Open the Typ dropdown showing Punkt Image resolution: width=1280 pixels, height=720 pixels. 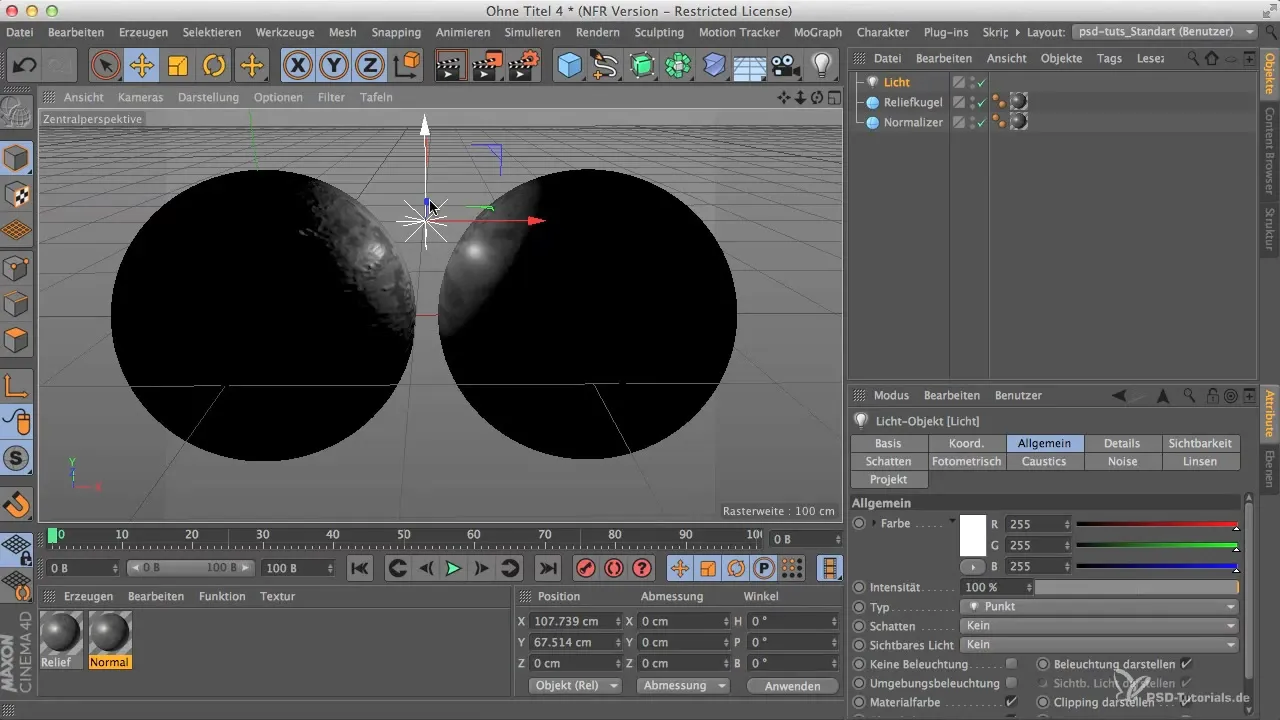[x=1100, y=607]
